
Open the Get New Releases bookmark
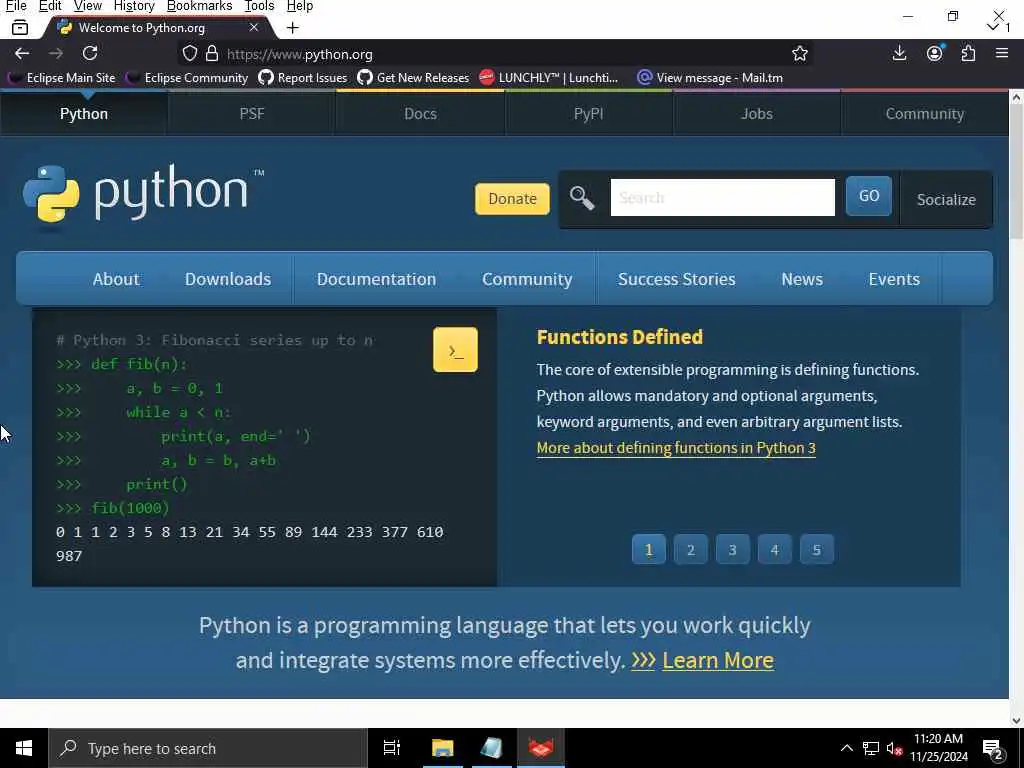(x=413, y=78)
